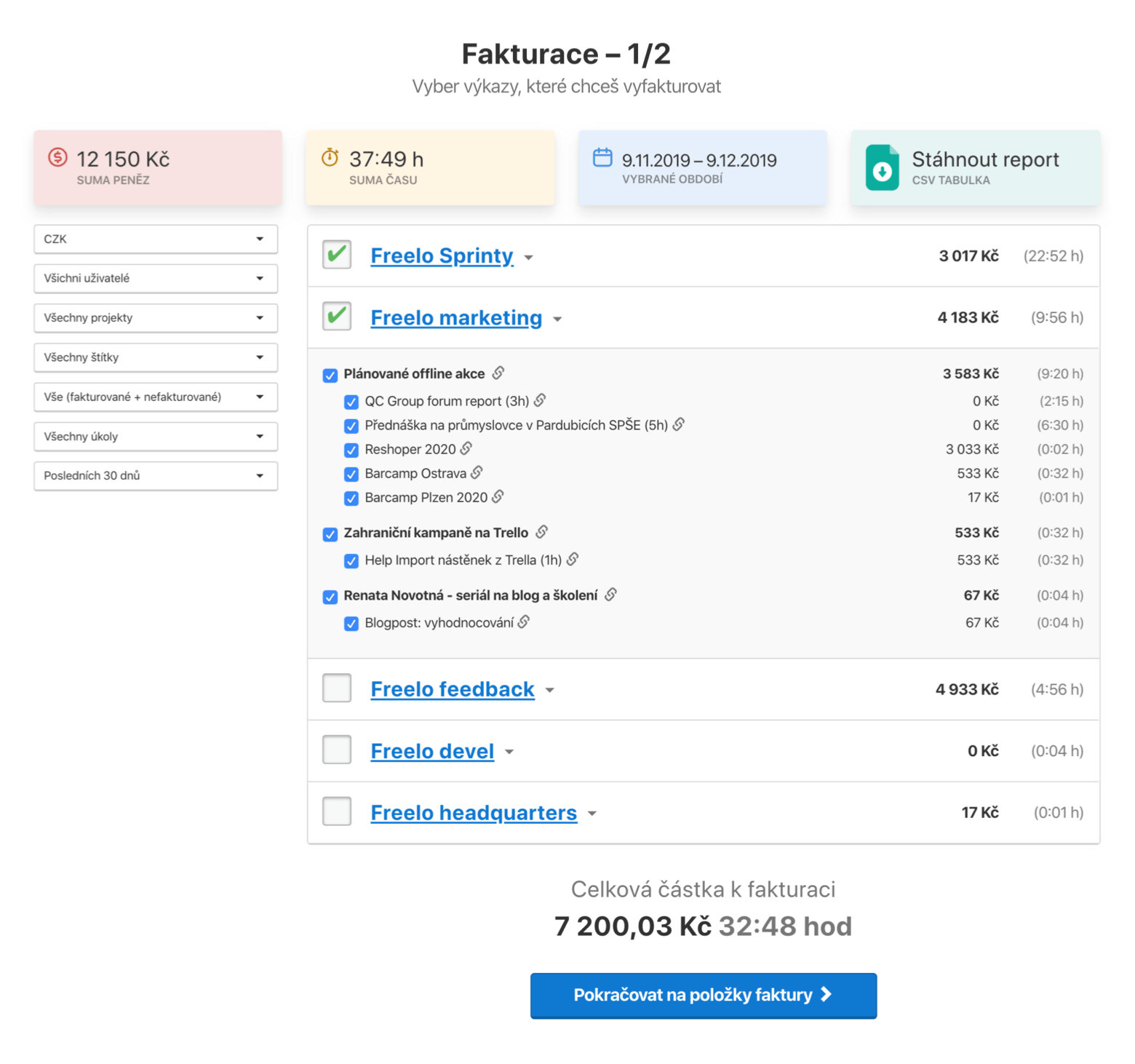Screen dimensions: 1135x1064
Task: Uncheck QC Group forum report checkbox
Action: (x=351, y=402)
